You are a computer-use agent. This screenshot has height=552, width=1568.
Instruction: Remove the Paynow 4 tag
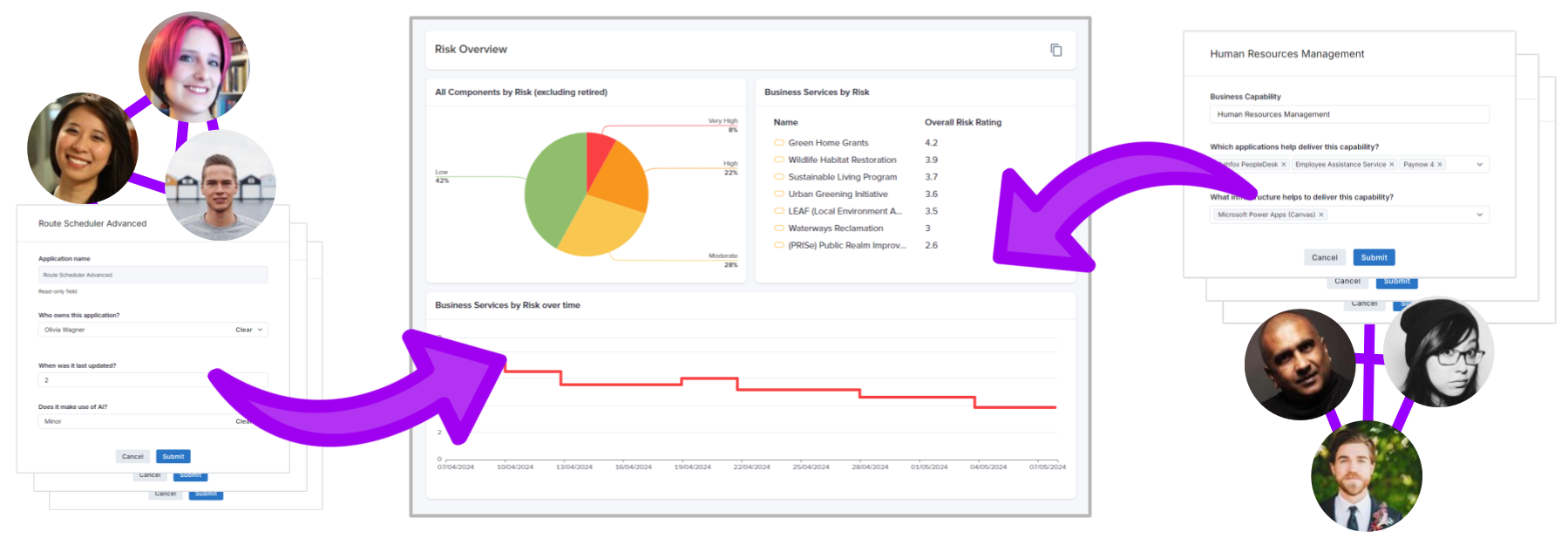tap(1439, 165)
